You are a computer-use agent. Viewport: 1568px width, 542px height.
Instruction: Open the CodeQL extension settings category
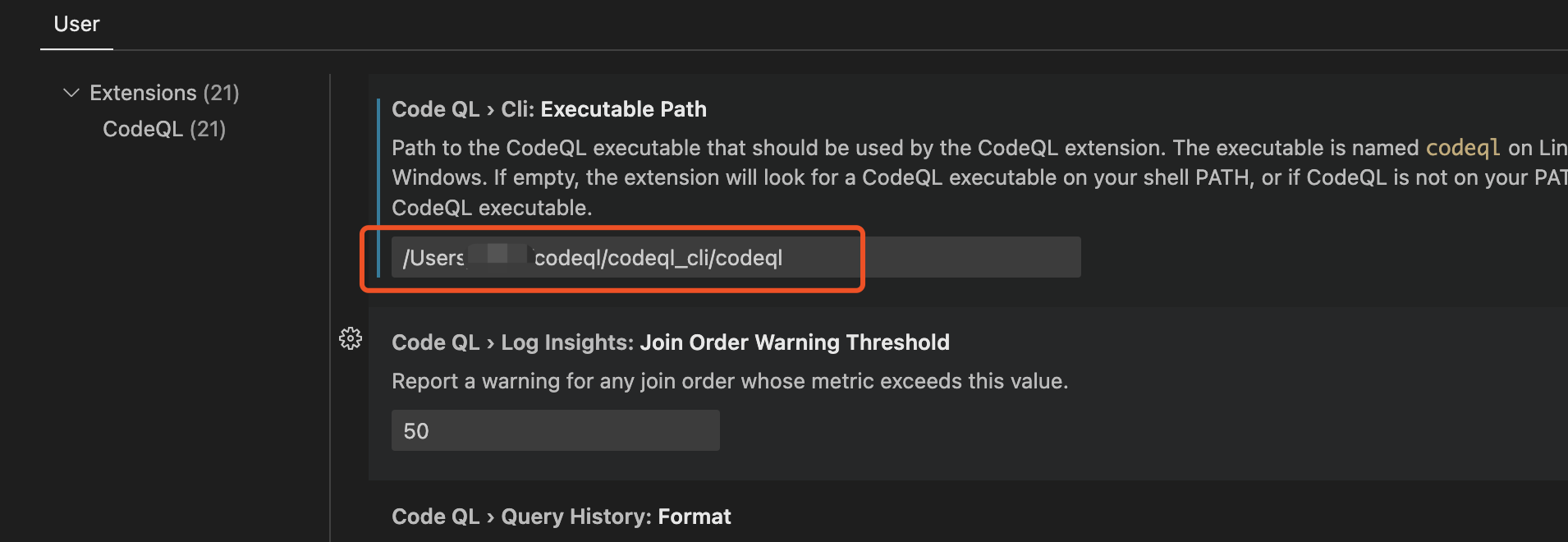pyautogui.click(x=163, y=128)
